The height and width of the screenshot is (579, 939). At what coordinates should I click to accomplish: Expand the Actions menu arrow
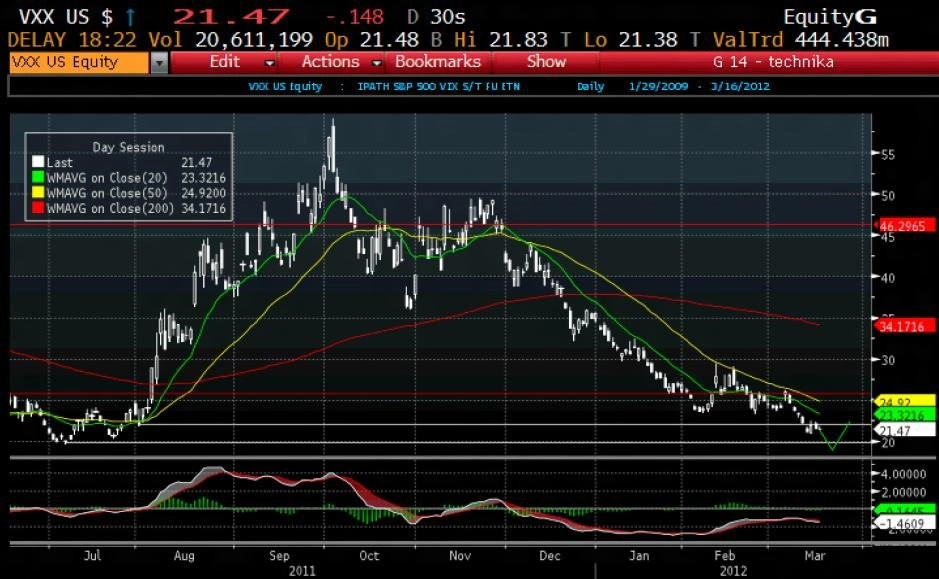(x=377, y=63)
